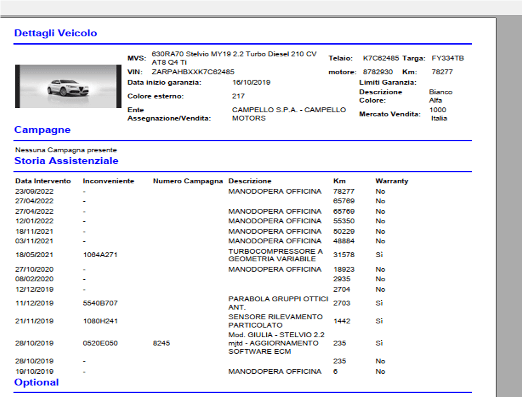Image resolution: width=522 pixels, height=397 pixels.
Task: Click the Km value 55350
Action: pos(344,221)
